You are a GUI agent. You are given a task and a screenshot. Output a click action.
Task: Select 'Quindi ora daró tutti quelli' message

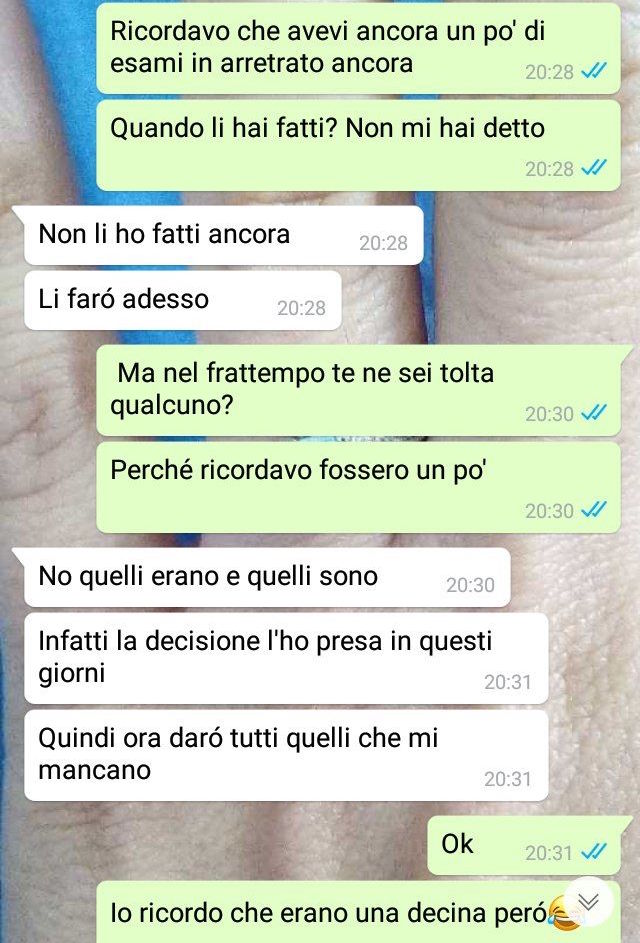tap(286, 755)
